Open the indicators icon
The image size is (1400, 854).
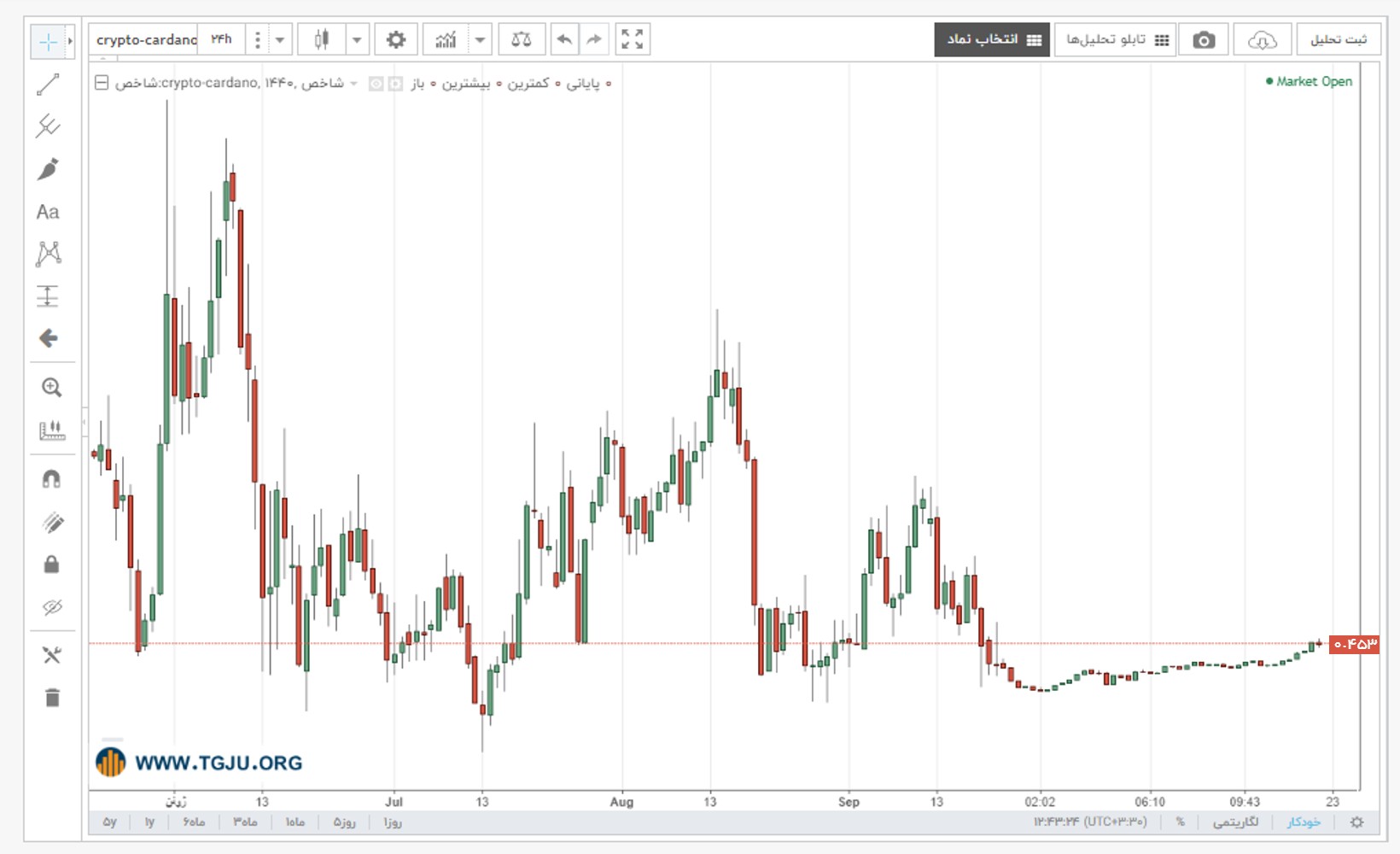(446, 39)
